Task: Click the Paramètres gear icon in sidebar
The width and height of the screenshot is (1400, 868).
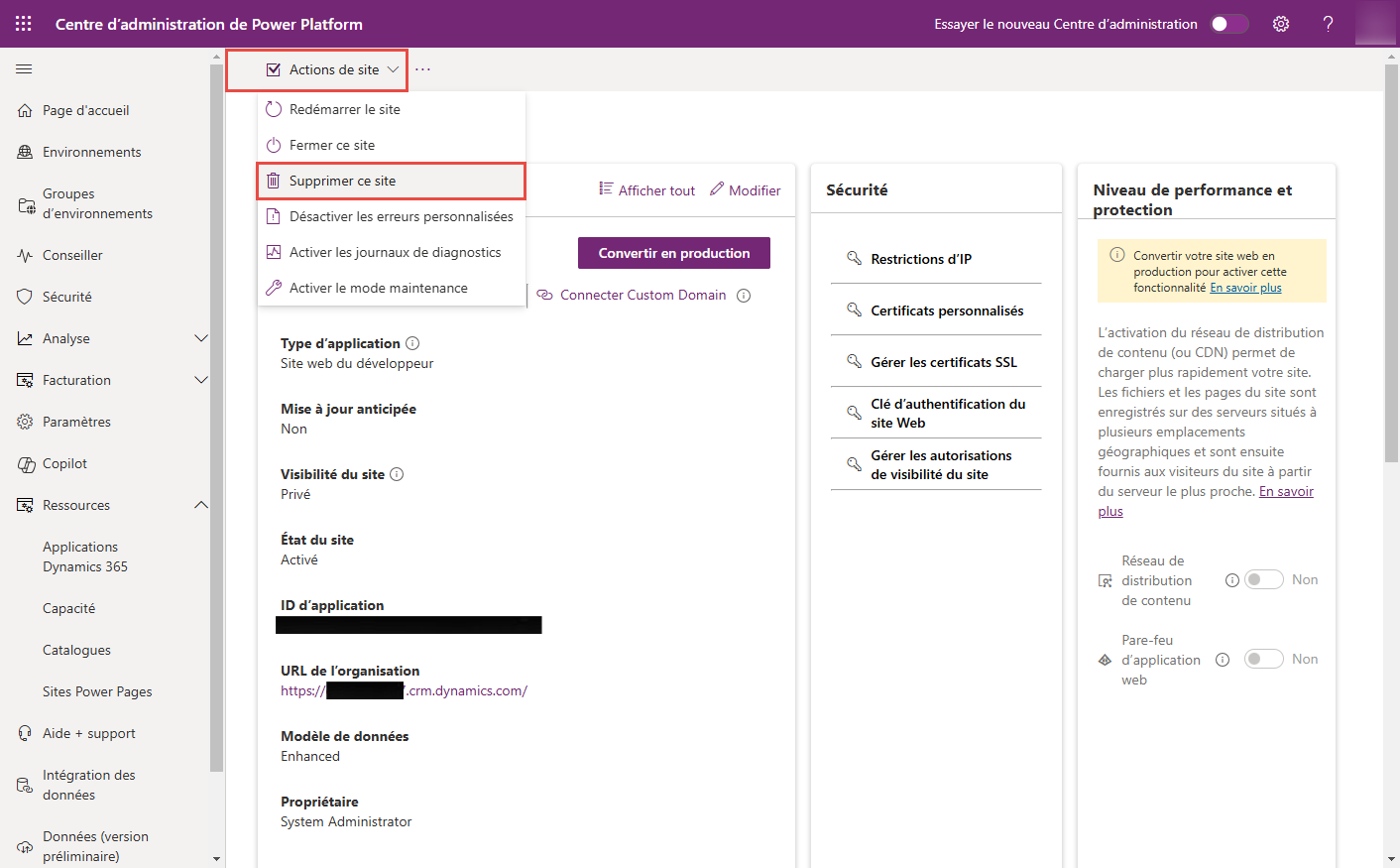Action: 25,422
